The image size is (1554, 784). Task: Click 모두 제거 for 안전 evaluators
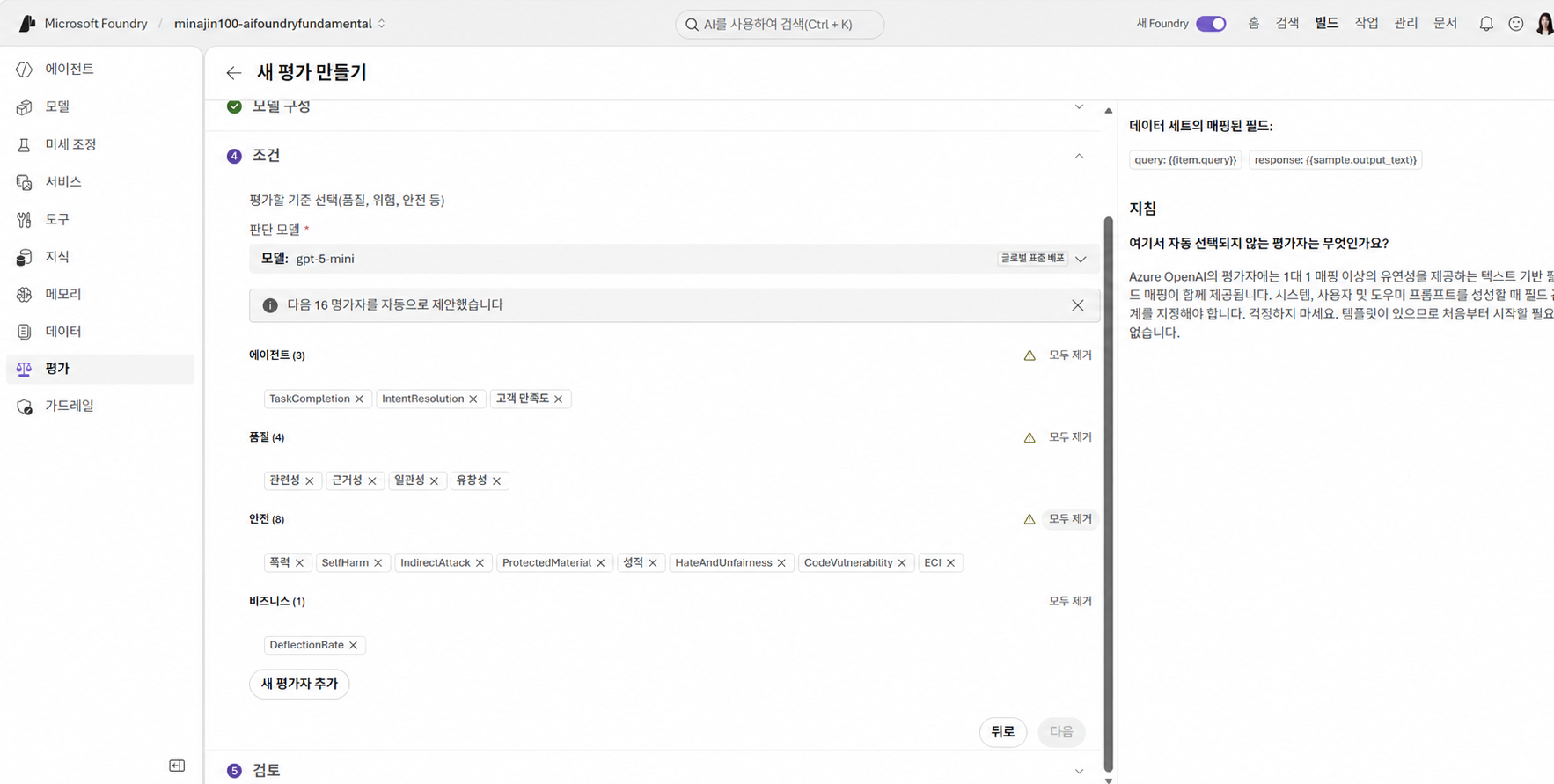pos(1070,519)
